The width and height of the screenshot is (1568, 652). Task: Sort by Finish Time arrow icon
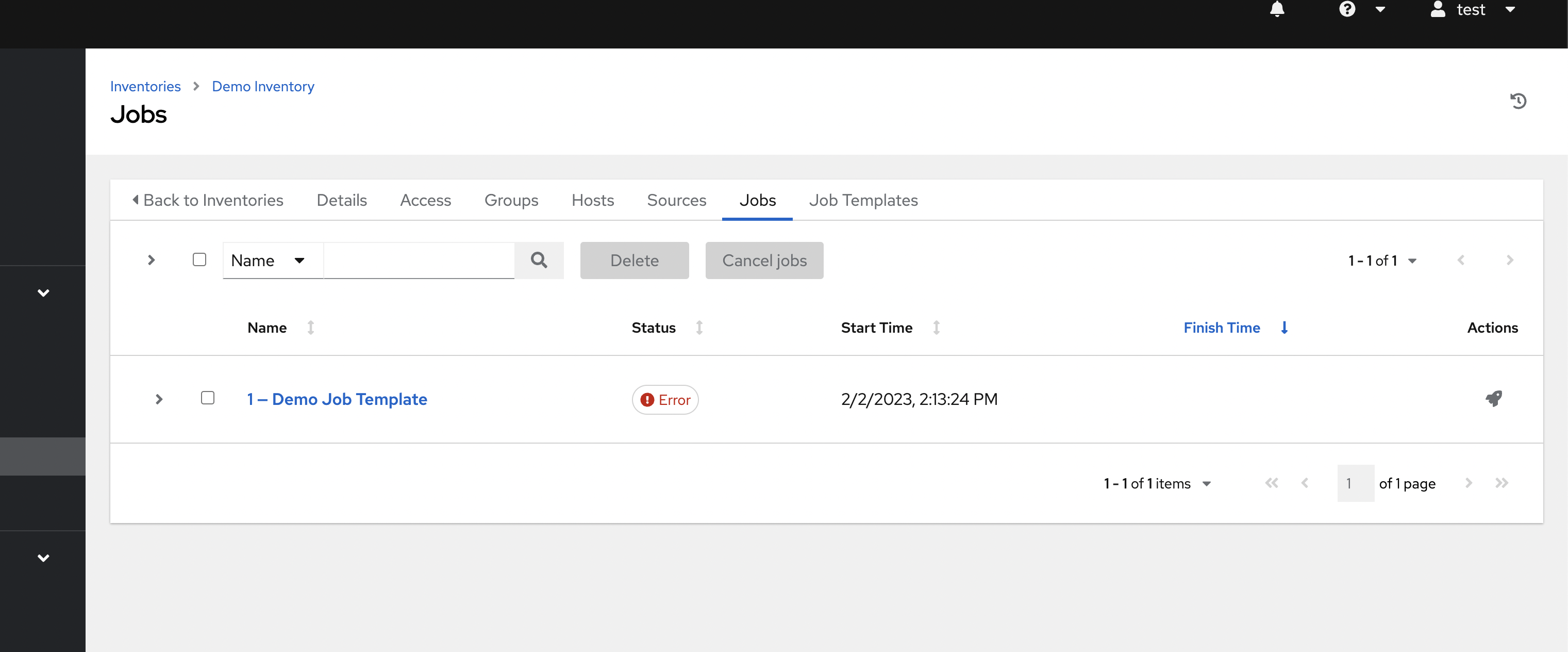coord(1285,328)
